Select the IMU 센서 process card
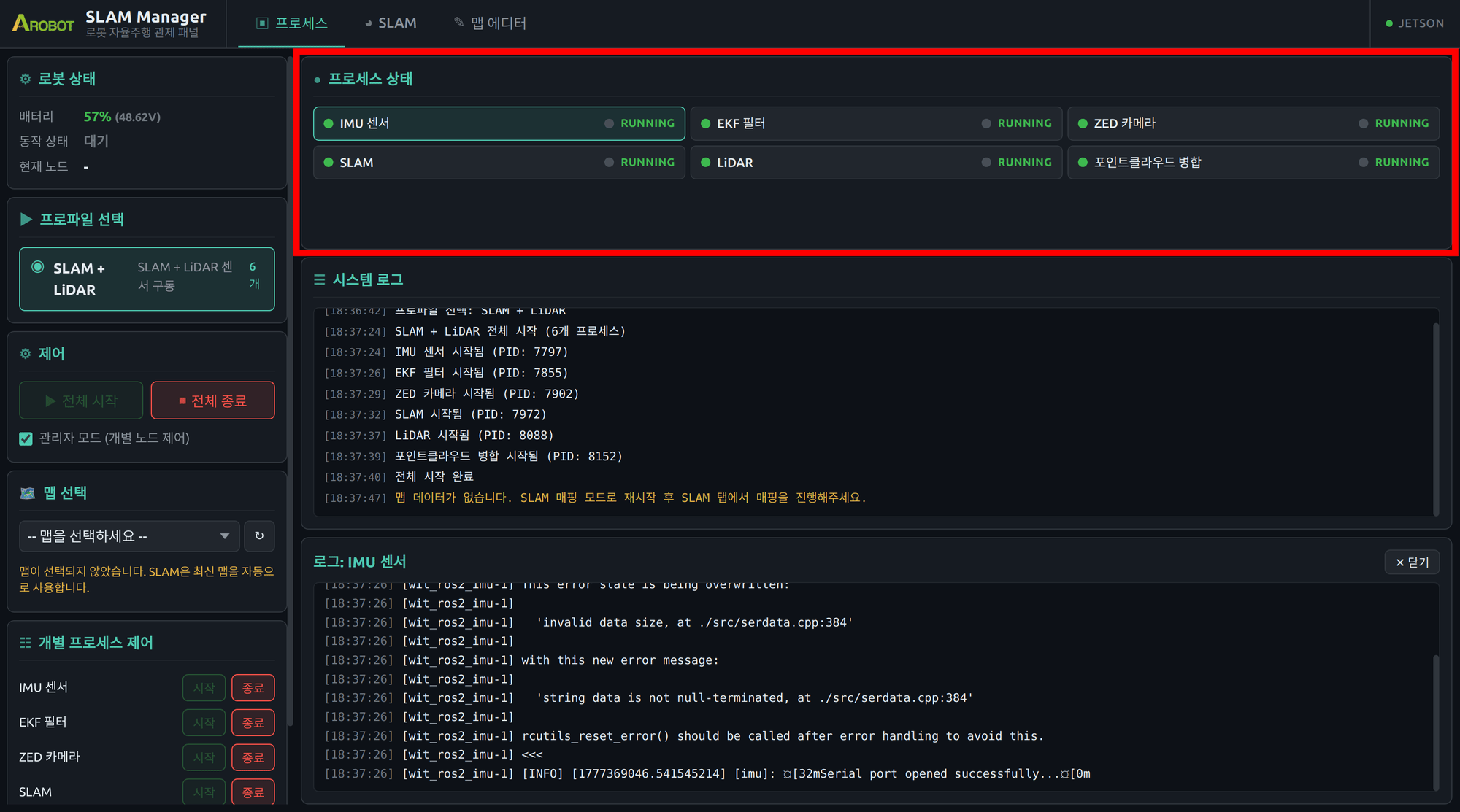Screen dimensions: 1460x812 click(x=499, y=123)
